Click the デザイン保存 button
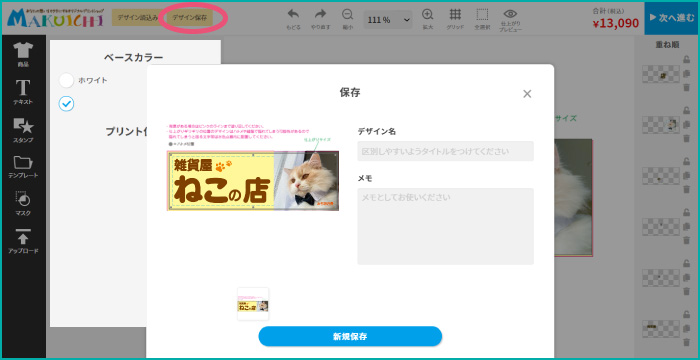The image size is (700, 360). pos(190,17)
